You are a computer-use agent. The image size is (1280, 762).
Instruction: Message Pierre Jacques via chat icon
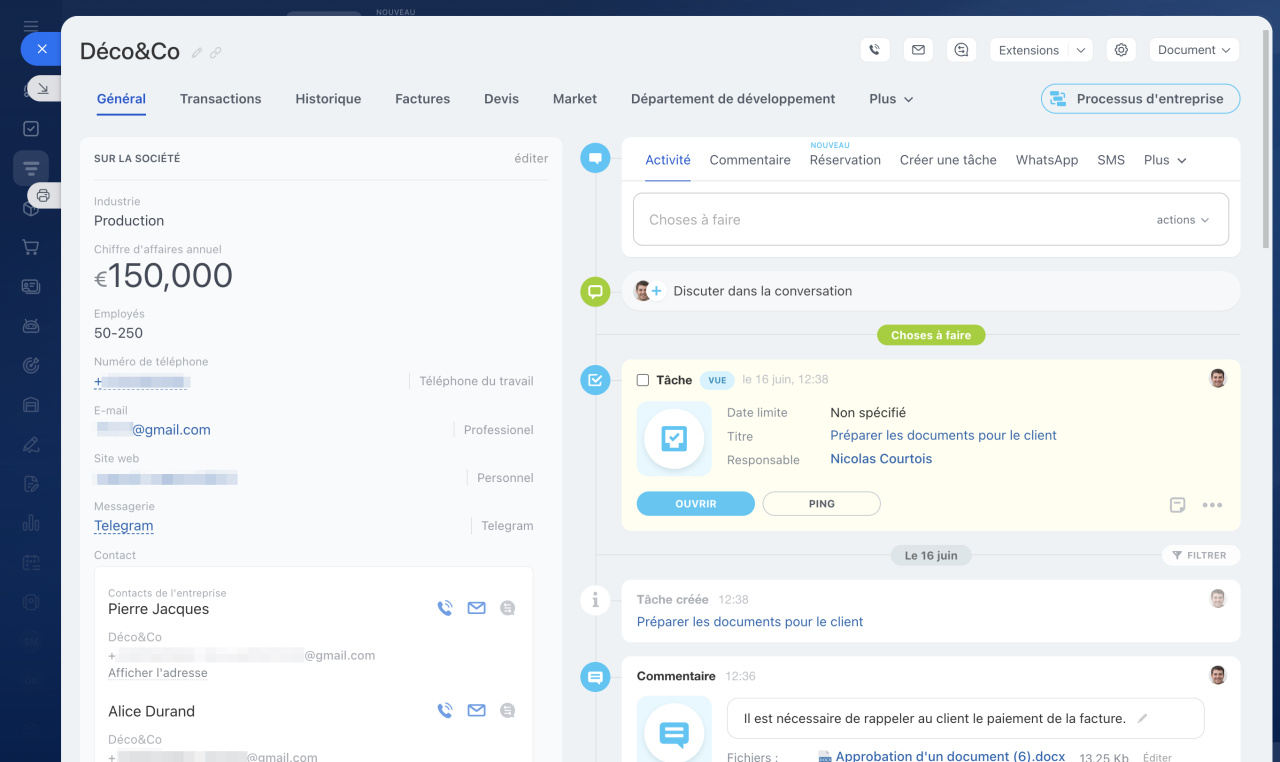coord(508,608)
